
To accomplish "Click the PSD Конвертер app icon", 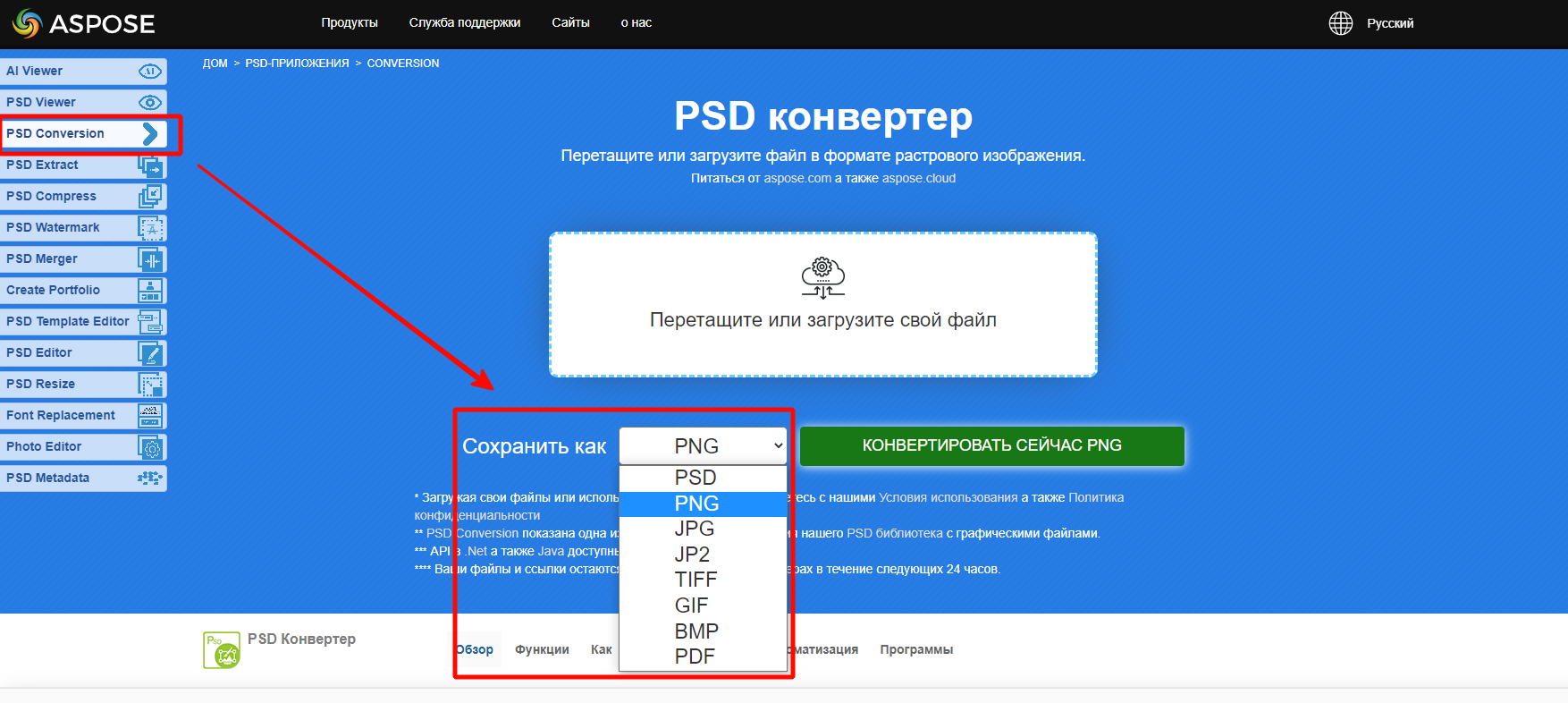I will coord(222,650).
